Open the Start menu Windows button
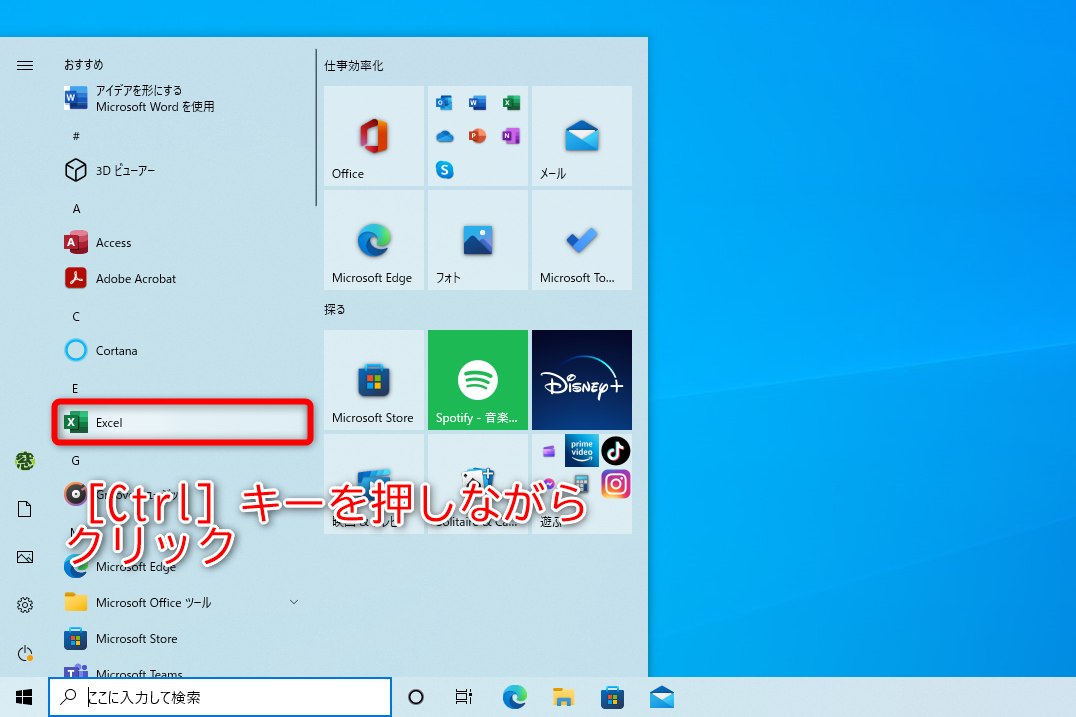The width and height of the screenshot is (1076, 717). click(24, 697)
